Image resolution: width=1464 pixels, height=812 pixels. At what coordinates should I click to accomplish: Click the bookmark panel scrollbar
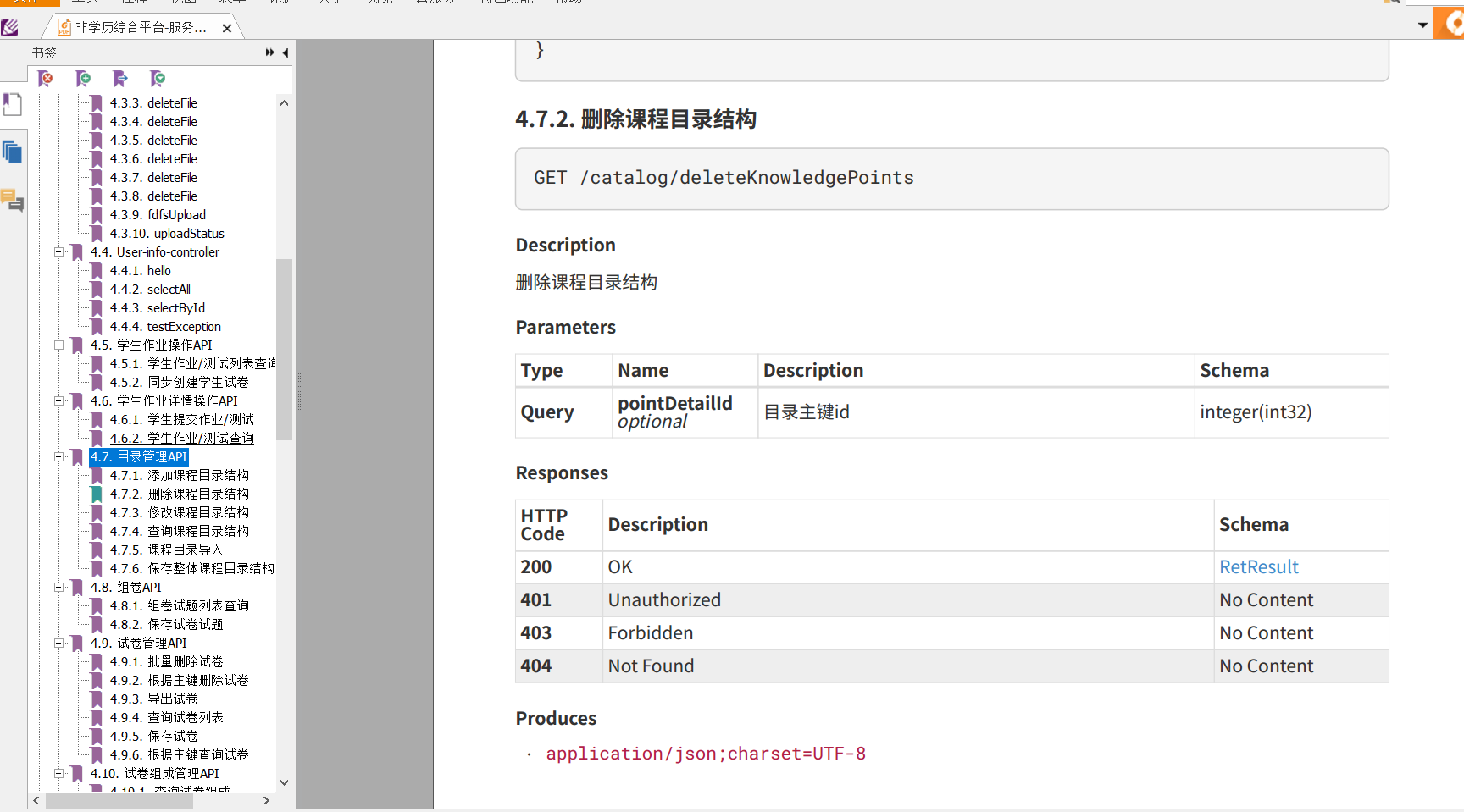coord(285,347)
